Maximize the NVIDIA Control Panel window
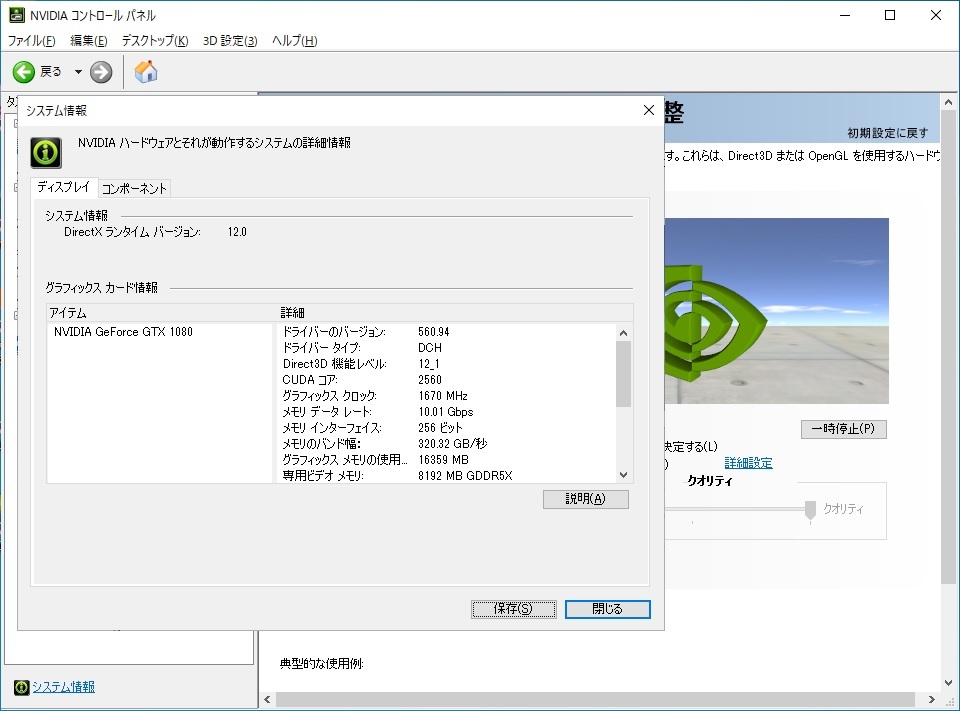The width and height of the screenshot is (960, 711). click(890, 15)
